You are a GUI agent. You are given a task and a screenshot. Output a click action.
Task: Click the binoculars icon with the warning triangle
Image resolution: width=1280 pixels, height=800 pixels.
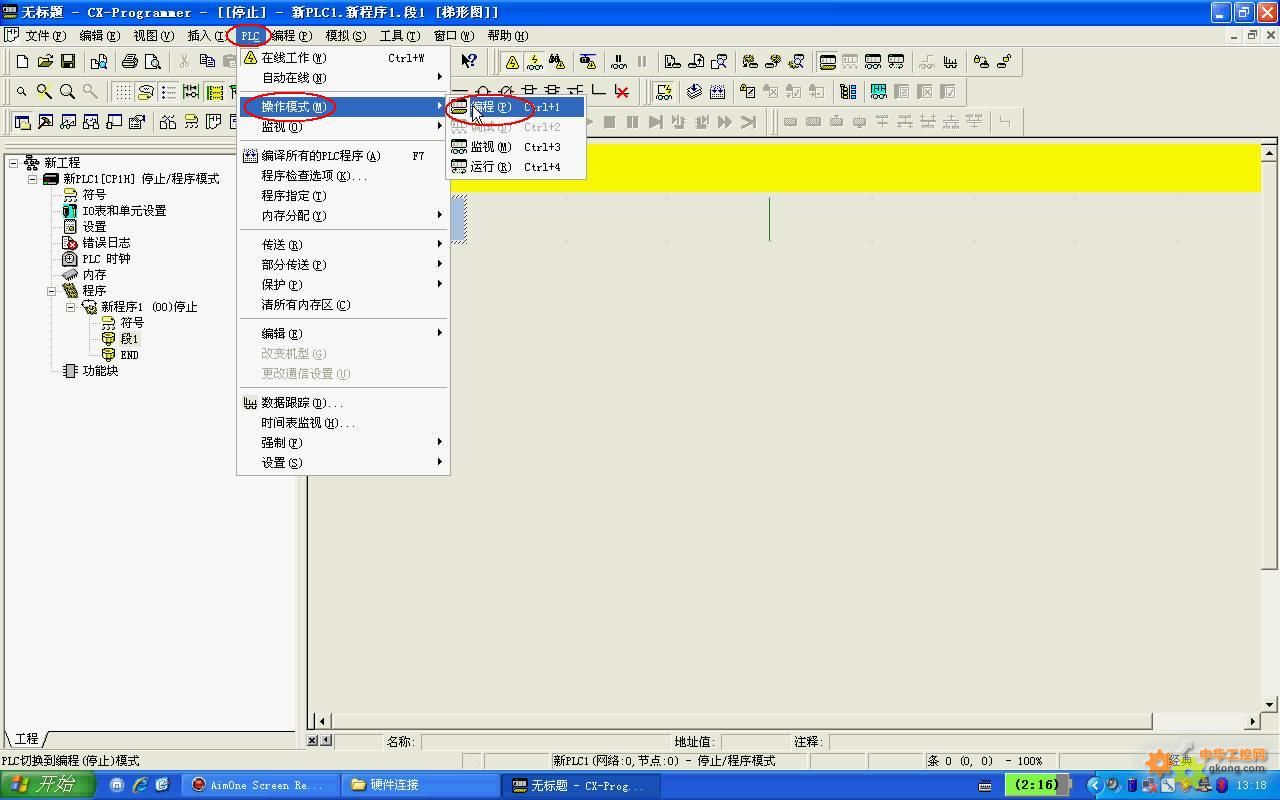tap(557, 62)
